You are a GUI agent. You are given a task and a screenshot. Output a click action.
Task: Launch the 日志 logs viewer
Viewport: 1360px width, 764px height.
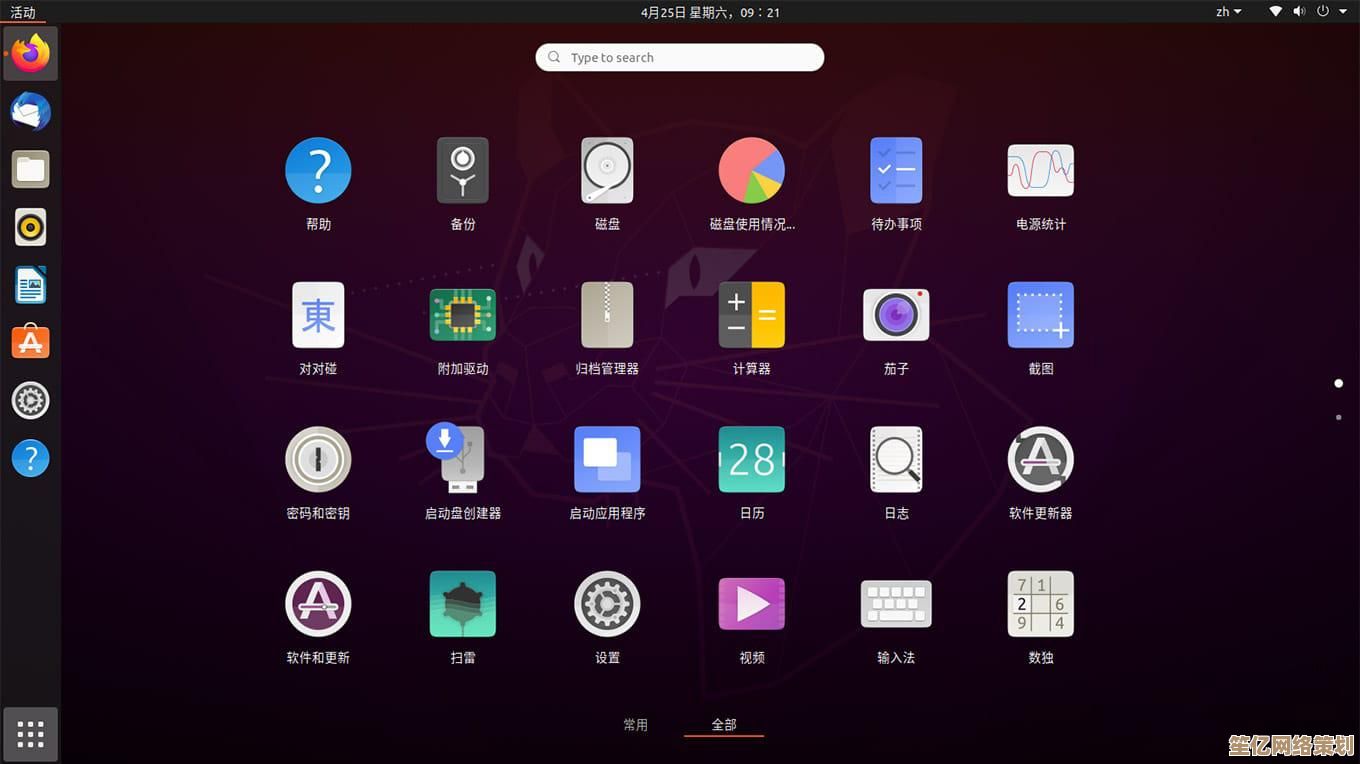(896, 460)
